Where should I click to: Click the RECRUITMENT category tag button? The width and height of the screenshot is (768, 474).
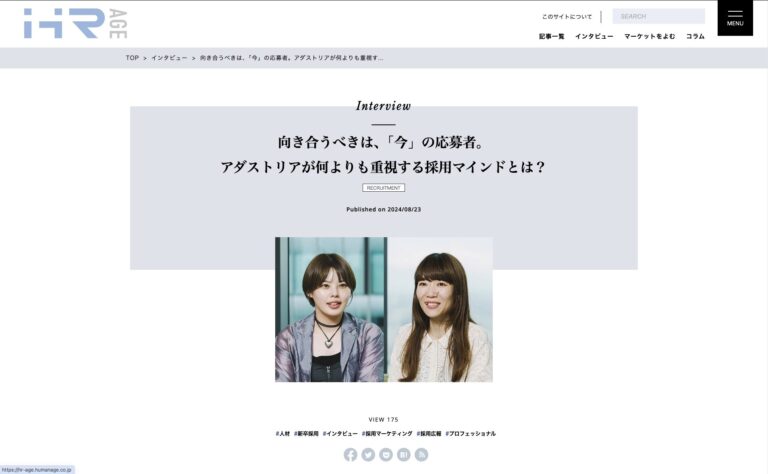[384, 188]
